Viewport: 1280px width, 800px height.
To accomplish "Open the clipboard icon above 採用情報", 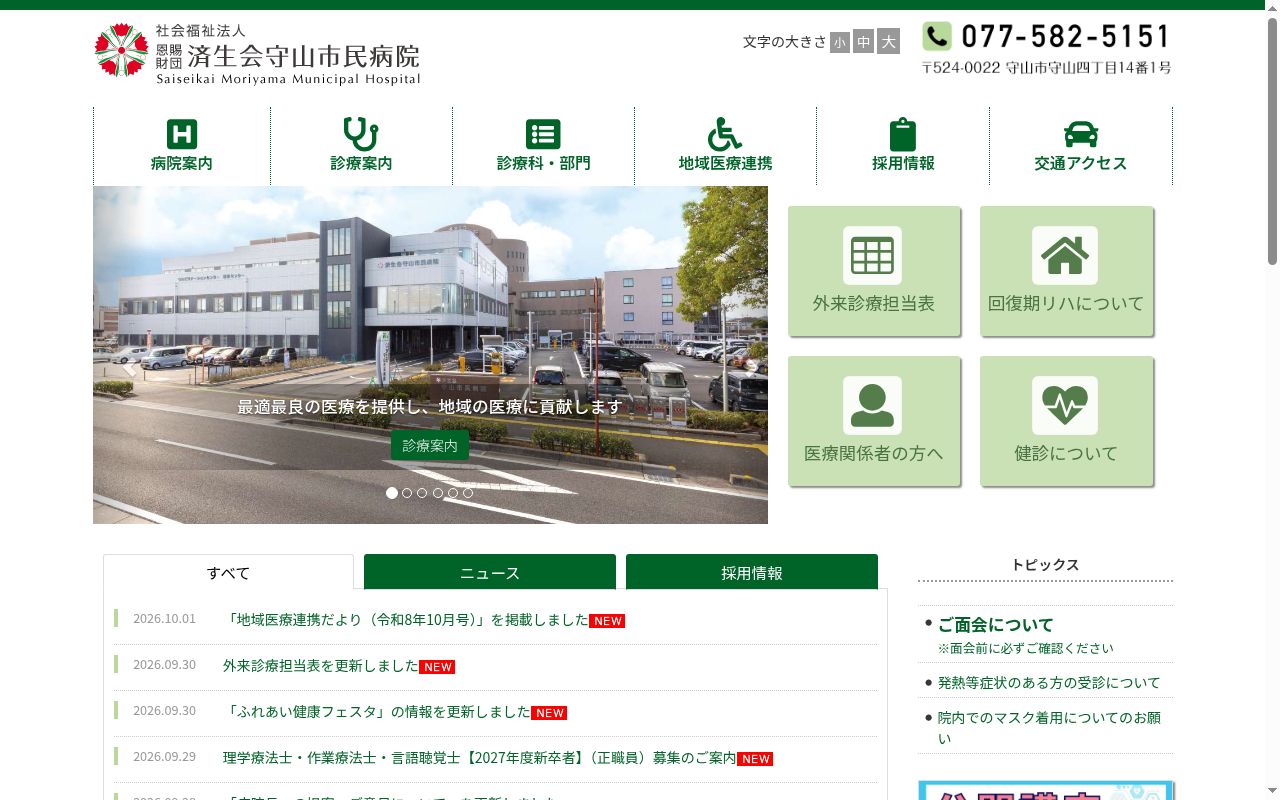I will pos(903,134).
